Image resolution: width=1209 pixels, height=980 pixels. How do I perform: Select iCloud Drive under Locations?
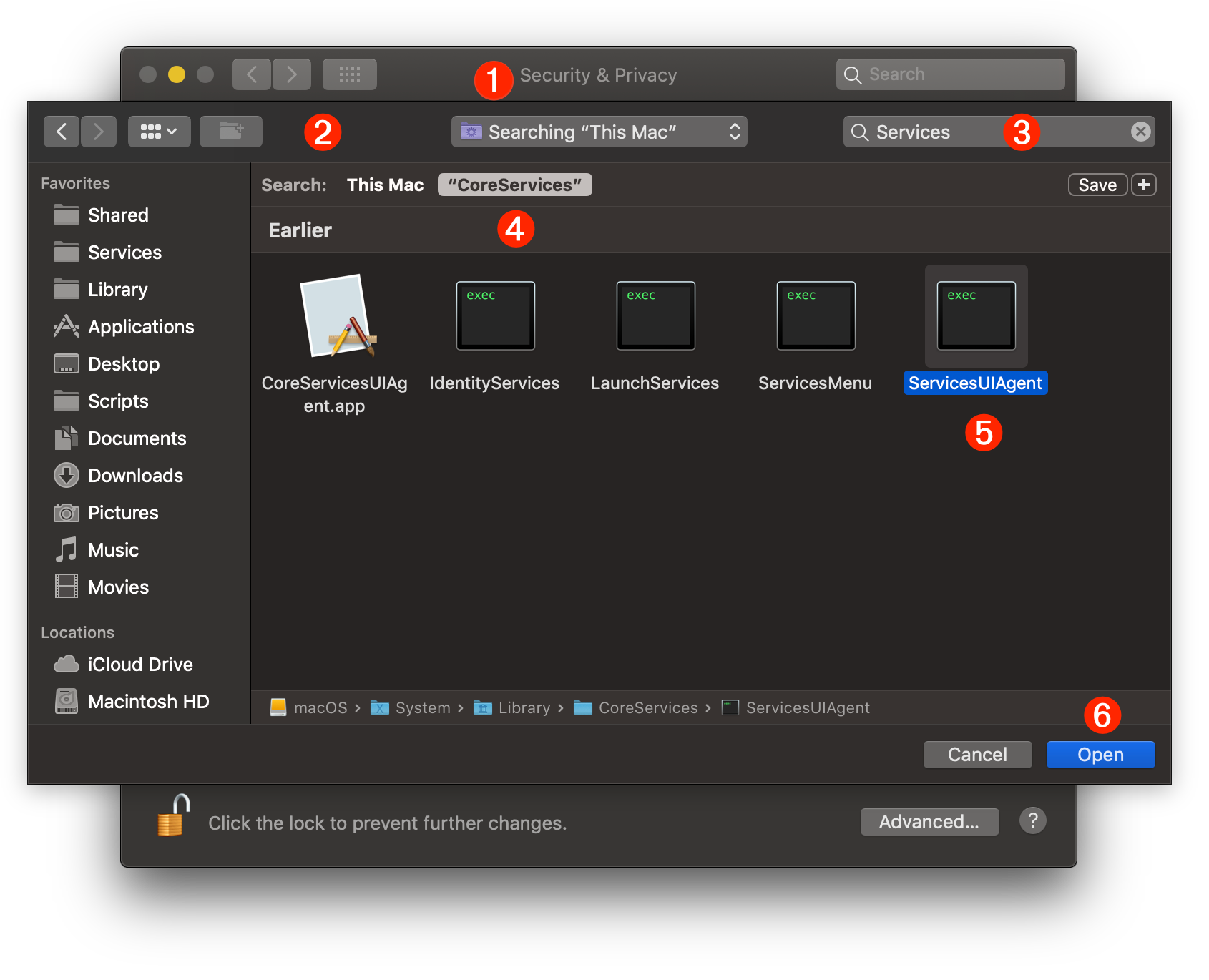pyautogui.click(x=139, y=664)
